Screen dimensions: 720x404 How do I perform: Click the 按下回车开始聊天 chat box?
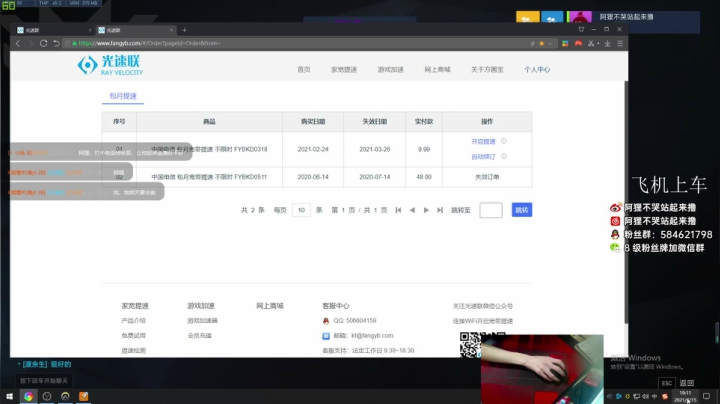(x=44, y=381)
